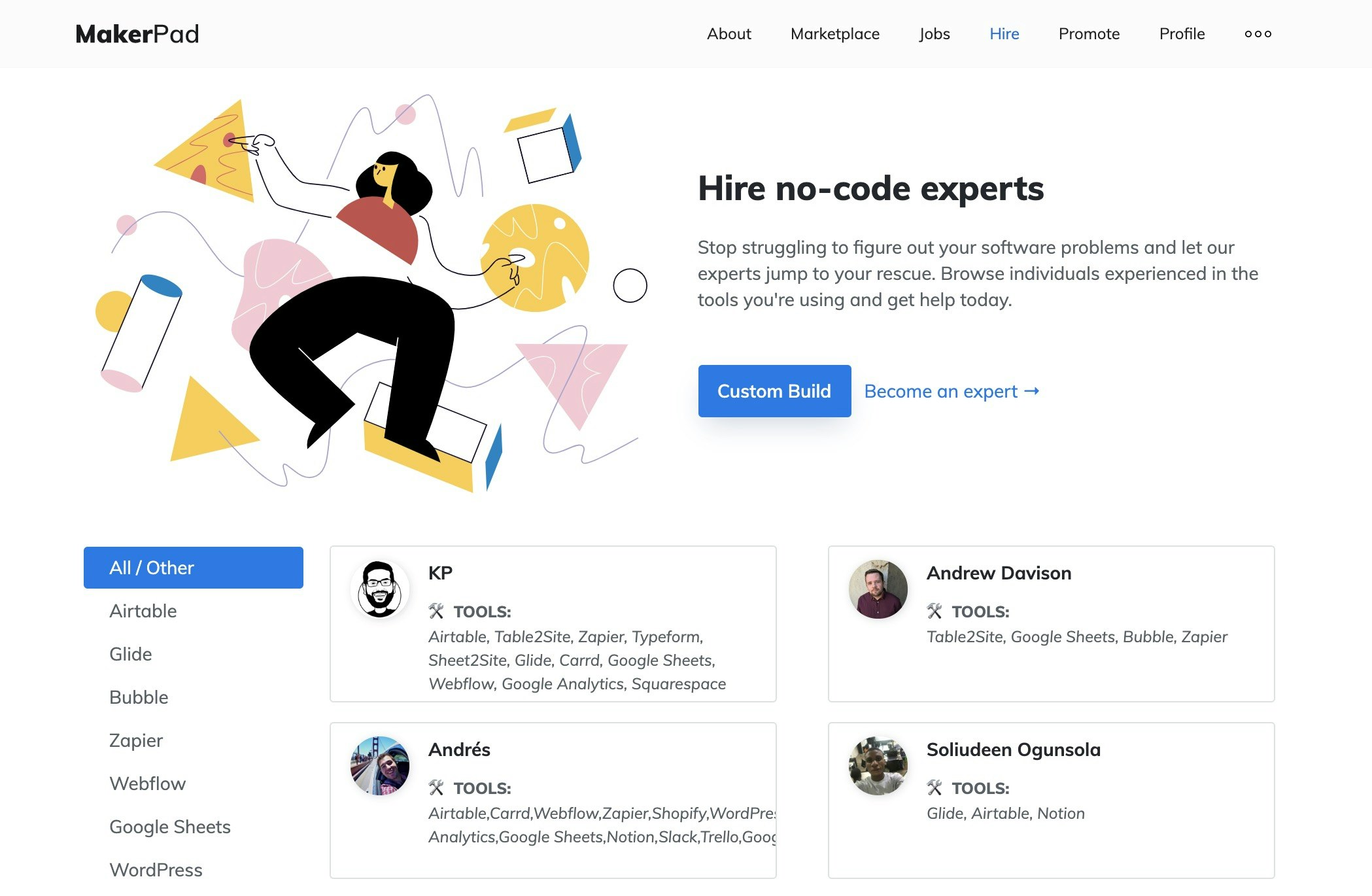This screenshot has height=896, width=1372.
Task: Switch to the Marketplace section
Action: [834, 33]
